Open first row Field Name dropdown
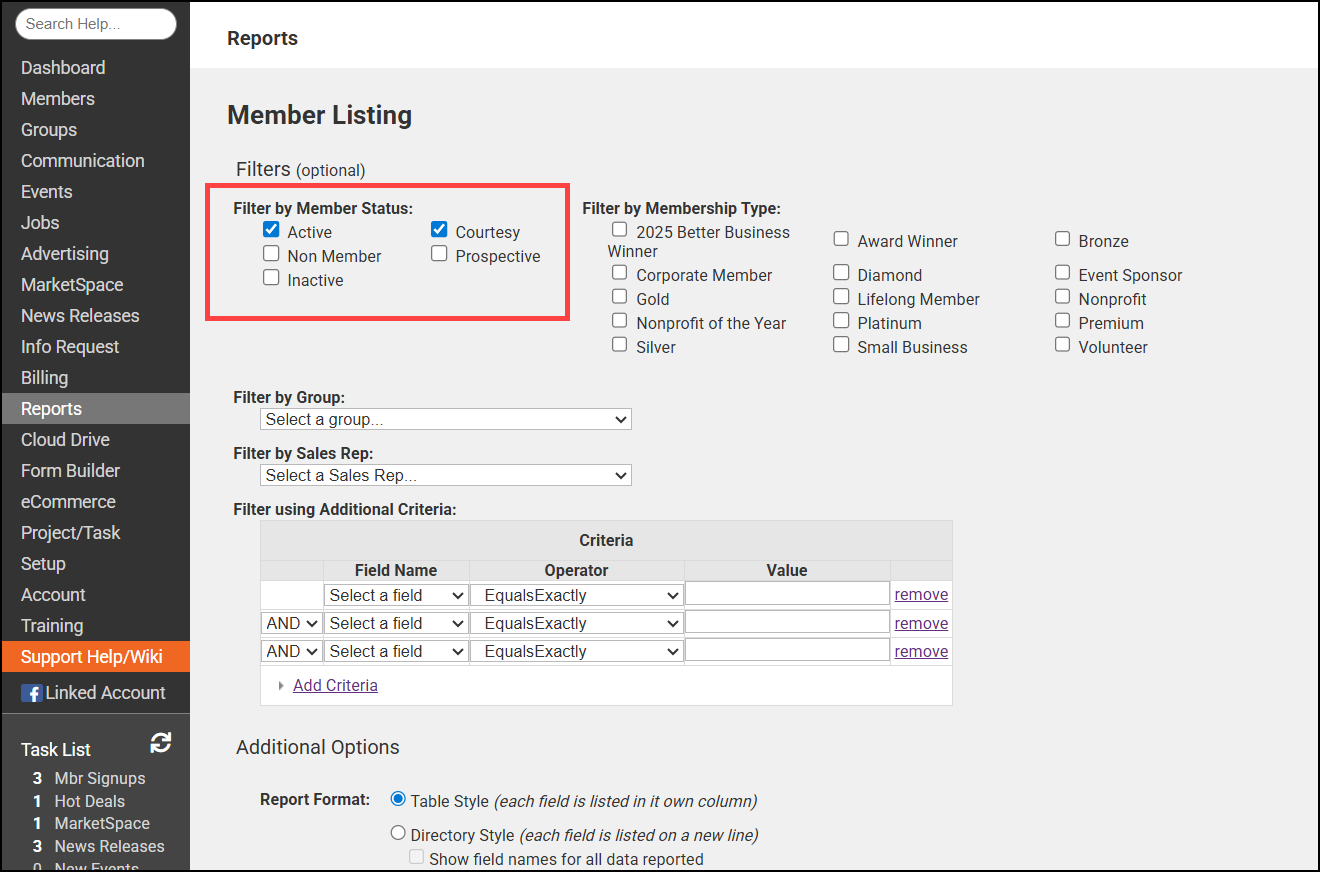The height and width of the screenshot is (872, 1320). (x=396, y=595)
